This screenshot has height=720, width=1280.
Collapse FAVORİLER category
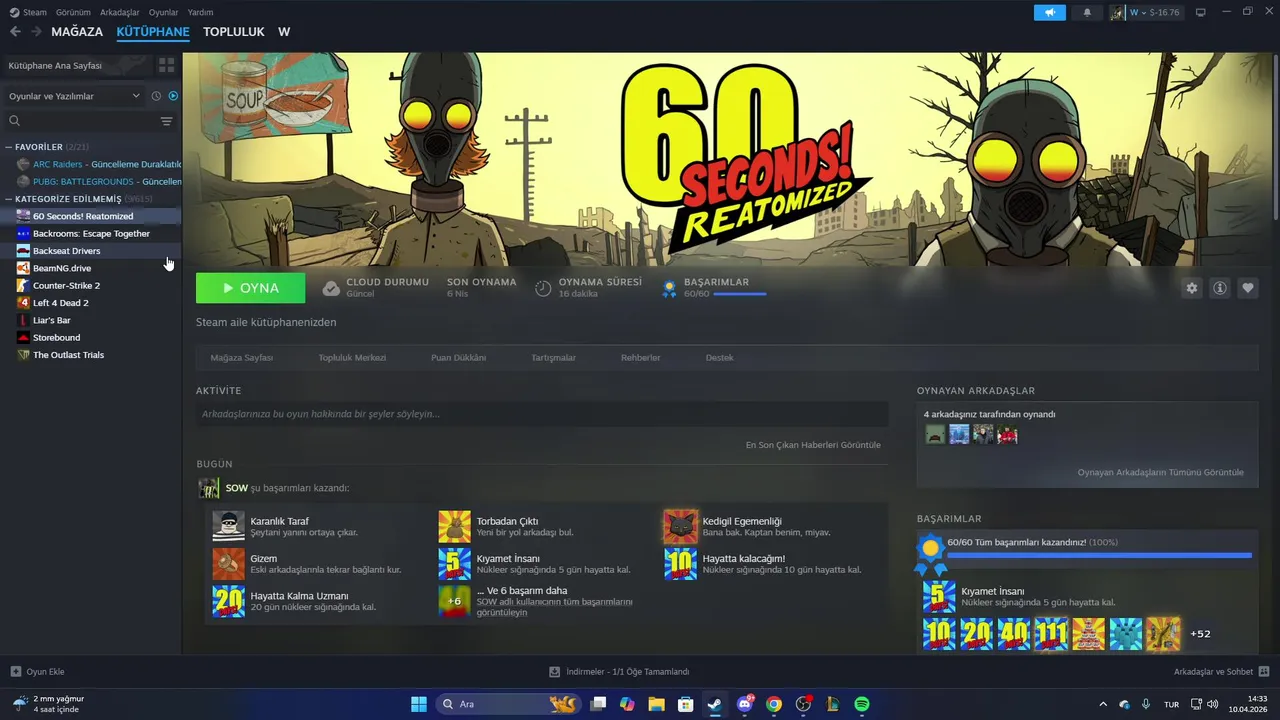coord(9,147)
